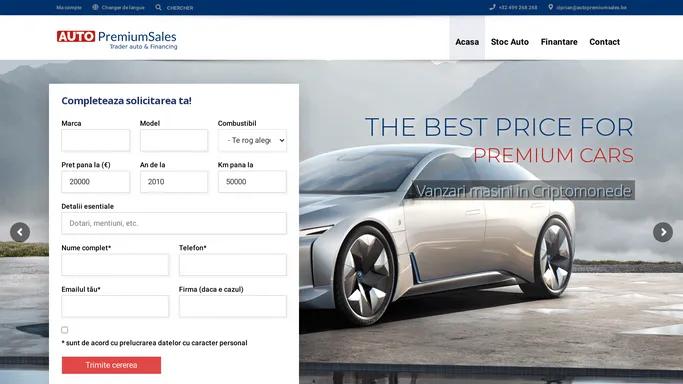Open Changer de langue link
The height and width of the screenshot is (384, 683).
click(123, 8)
